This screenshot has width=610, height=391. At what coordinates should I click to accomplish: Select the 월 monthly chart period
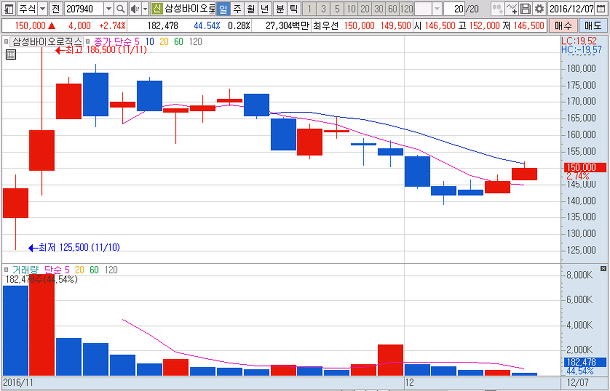coord(251,8)
